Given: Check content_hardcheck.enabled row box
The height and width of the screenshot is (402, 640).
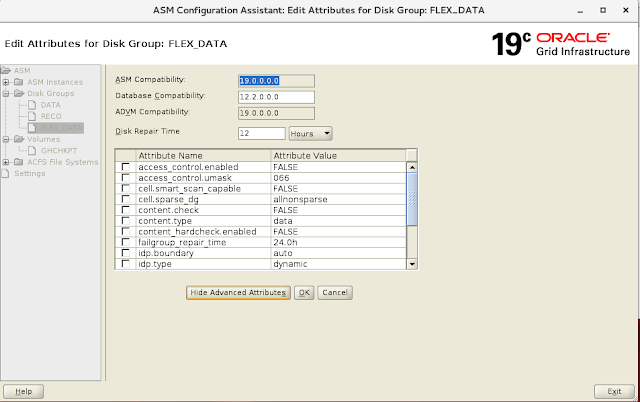Looking at the screenshot, I should 125,231.
